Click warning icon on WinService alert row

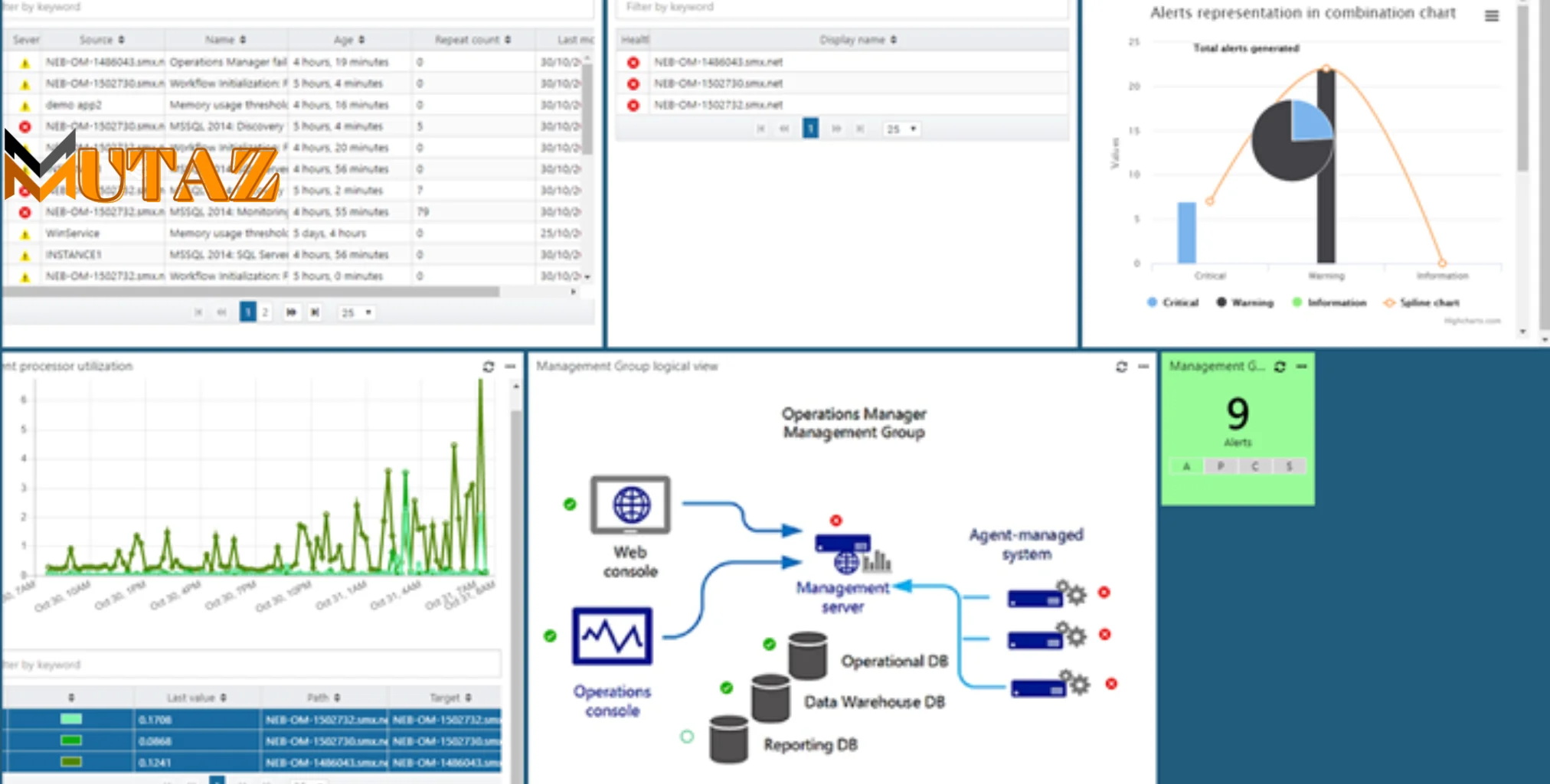pyautogui.click(x=25, y=234)
